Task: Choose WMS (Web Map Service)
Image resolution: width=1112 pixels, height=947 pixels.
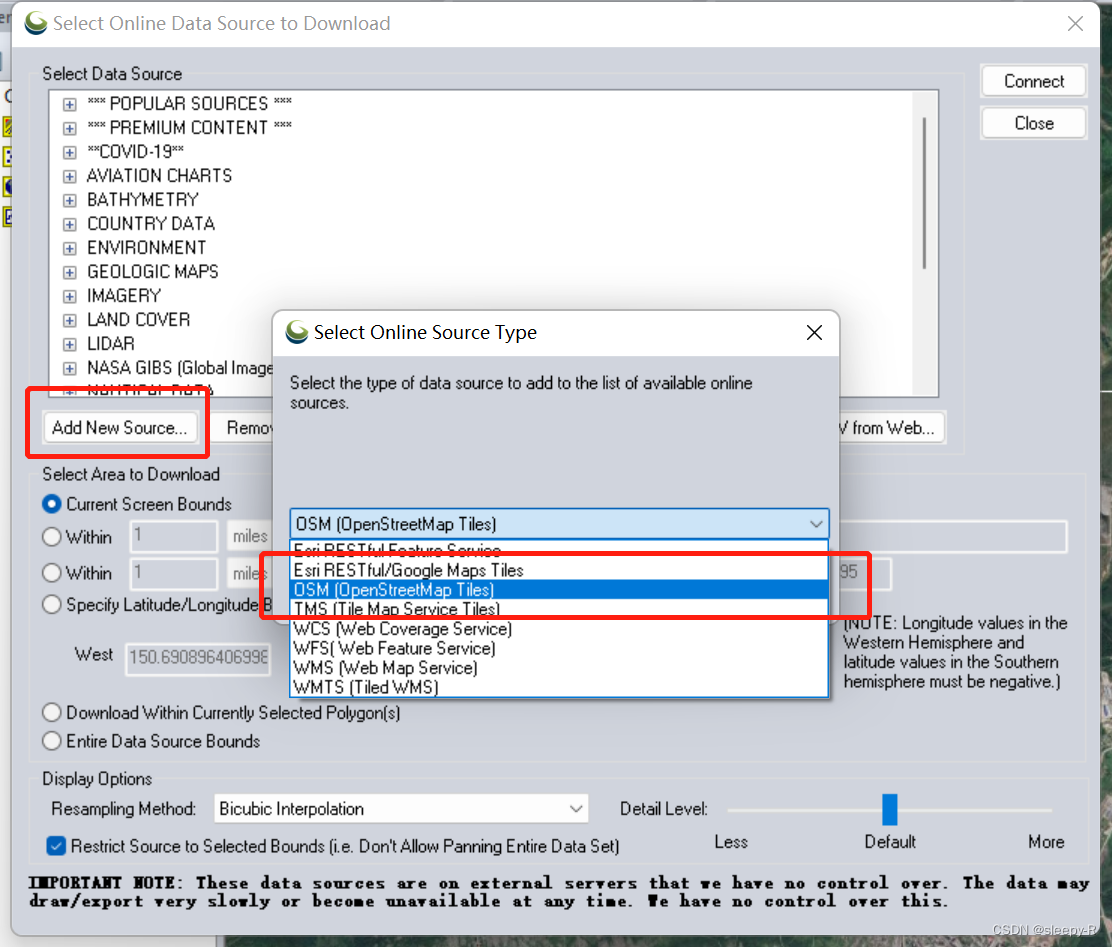Action: click(559, 668)
